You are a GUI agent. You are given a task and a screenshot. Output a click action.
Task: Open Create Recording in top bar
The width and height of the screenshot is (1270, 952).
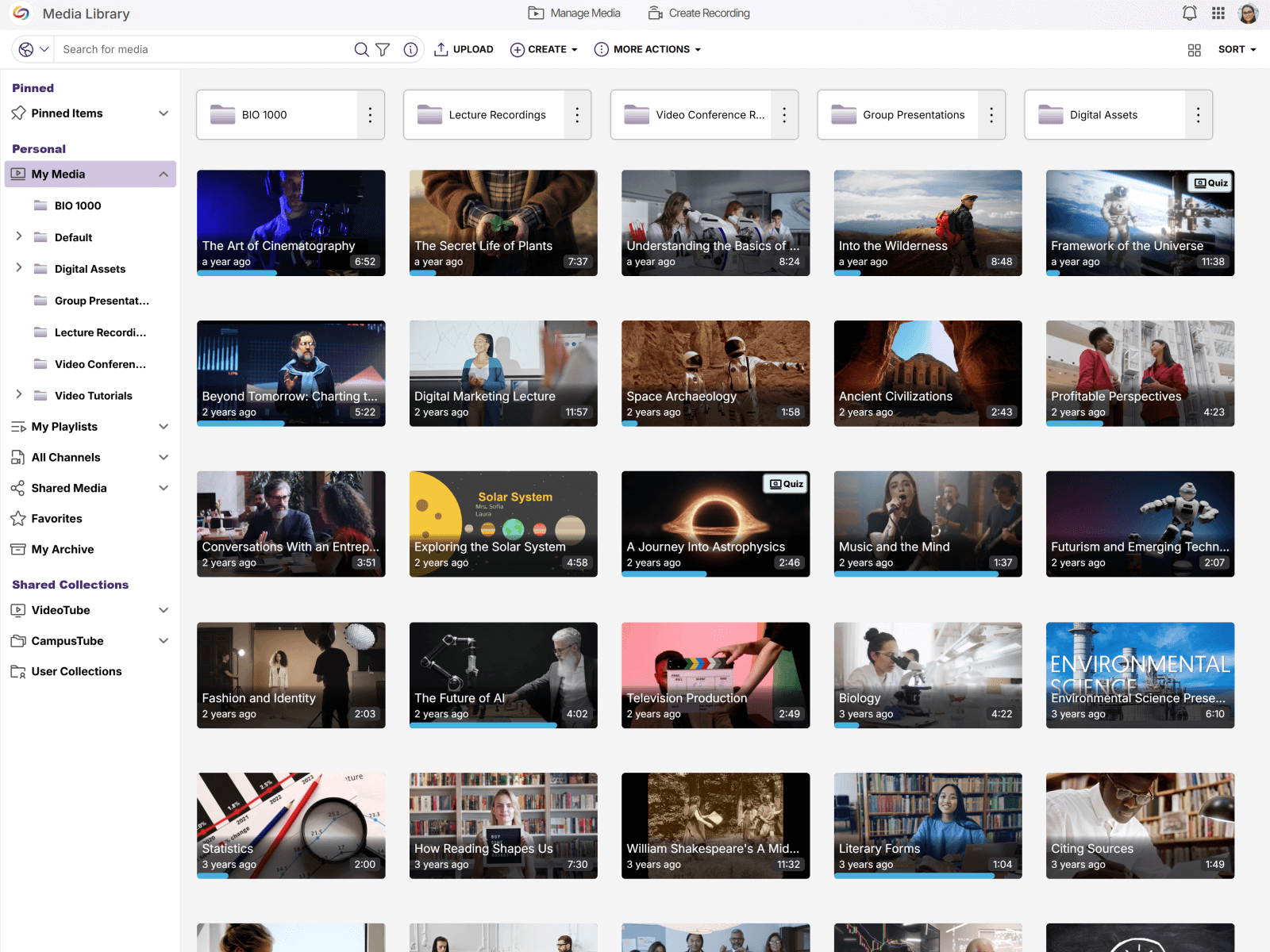[699, 13]
